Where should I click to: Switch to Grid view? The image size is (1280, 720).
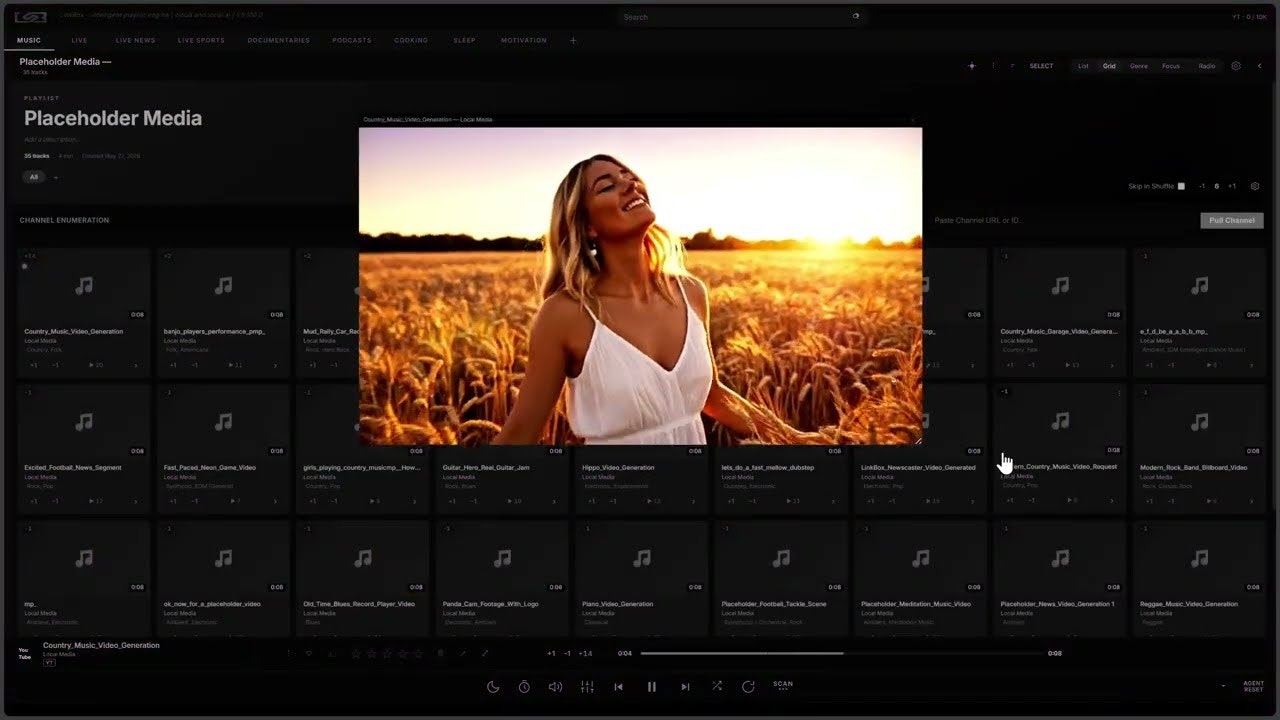(x=1109, y=66)
